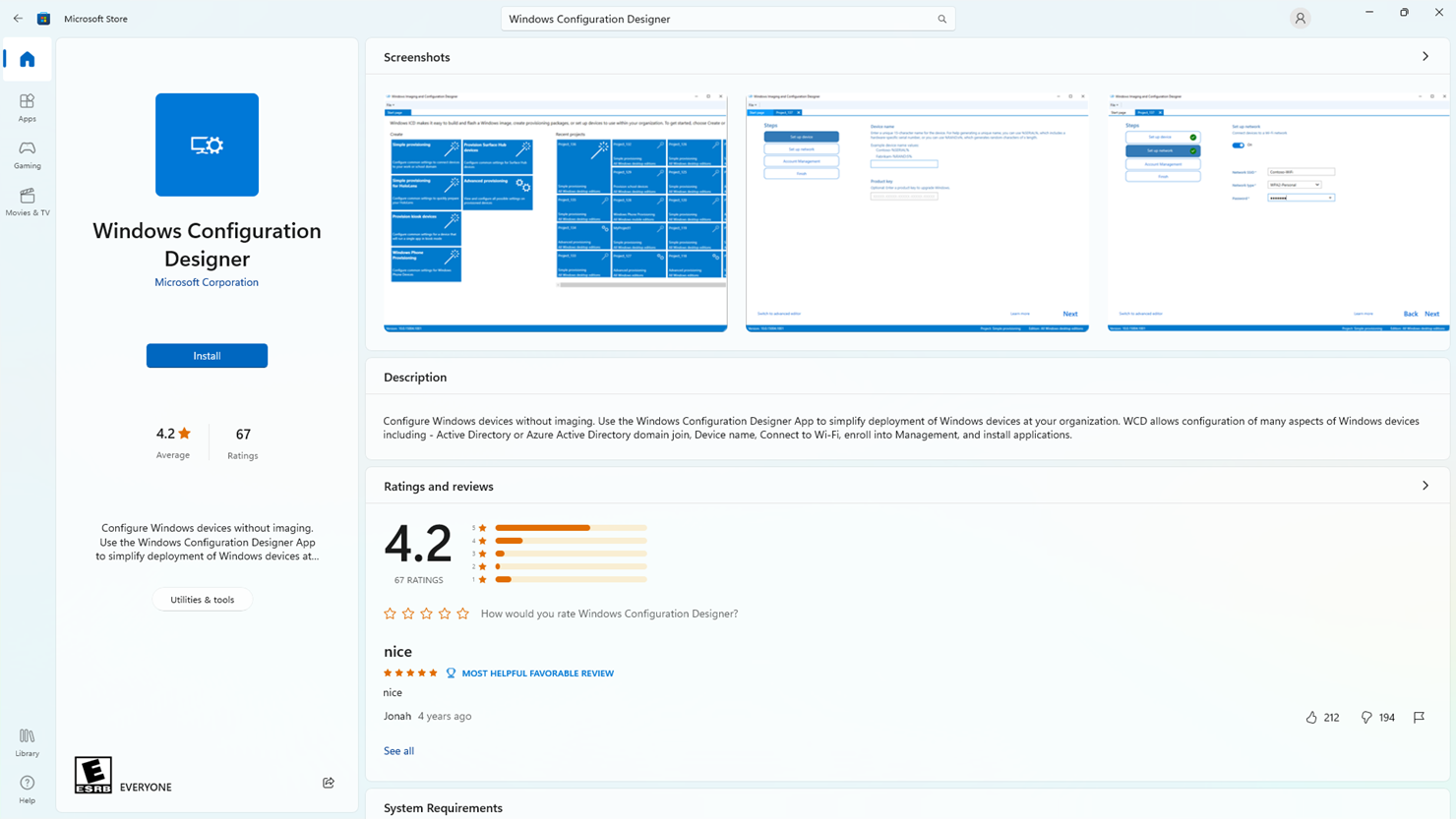Go back using the back arrow
The image size is (1456, 819).
tap(18, 19)
